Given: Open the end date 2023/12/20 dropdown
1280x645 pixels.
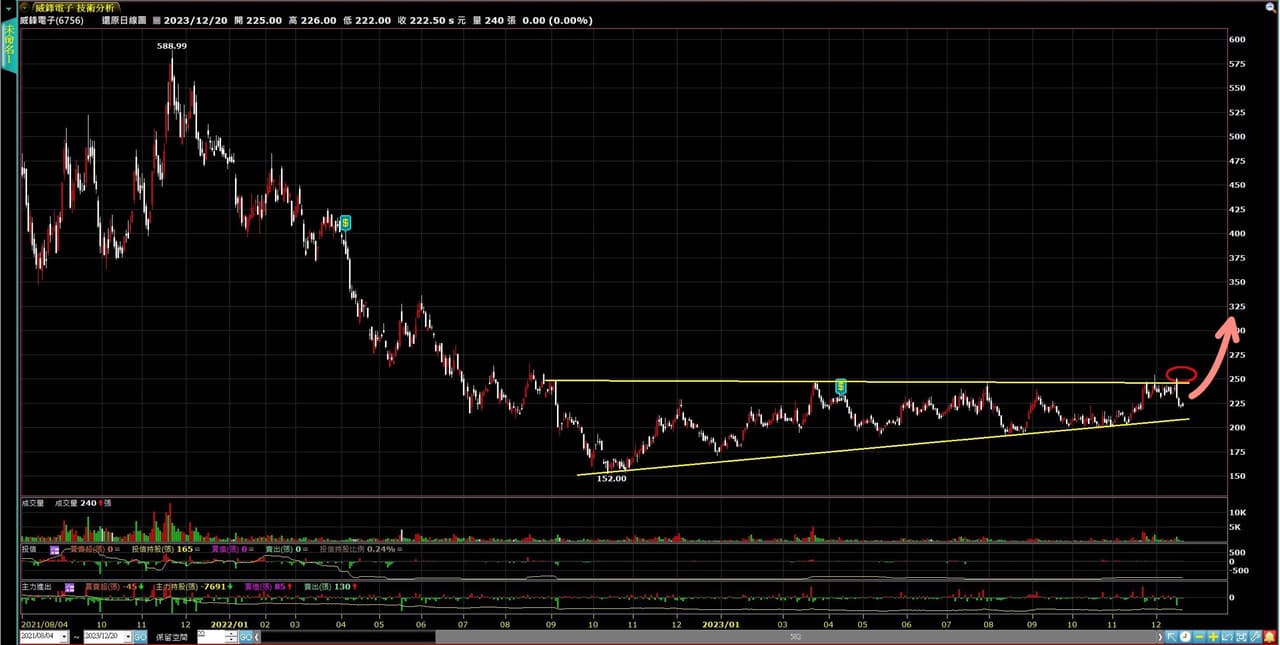Looking at the screenshot, I should [x=128, y=636].
